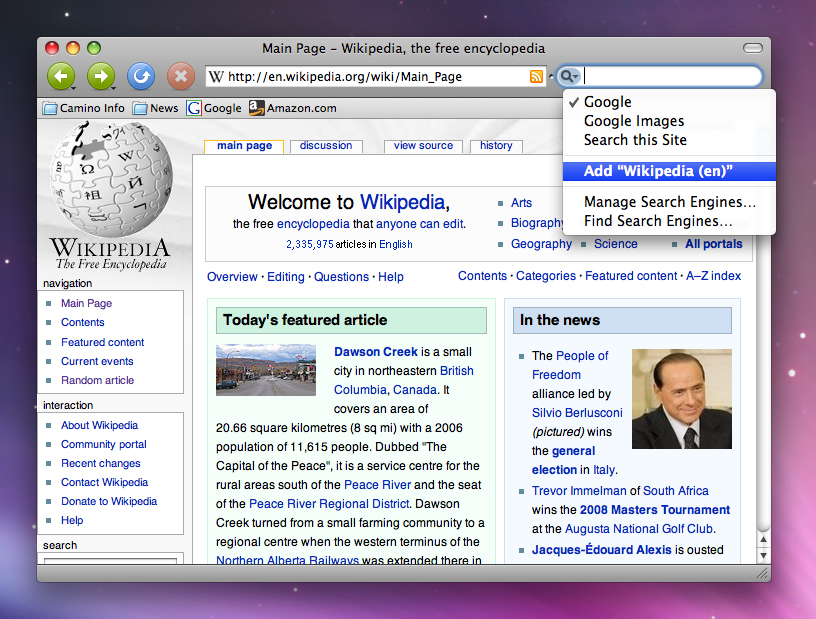Open the News bookmark folder

coord(156,108)
